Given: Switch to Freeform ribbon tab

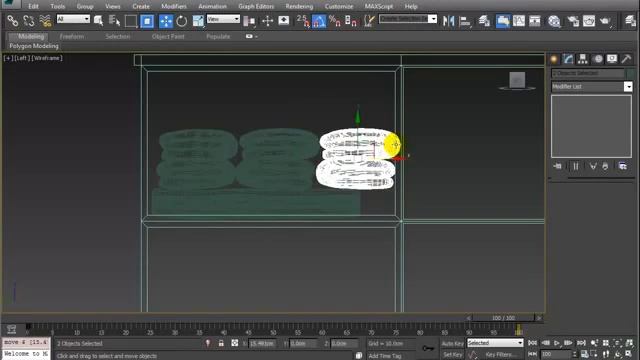Looking at the screenshot, I should pos(72,36).
